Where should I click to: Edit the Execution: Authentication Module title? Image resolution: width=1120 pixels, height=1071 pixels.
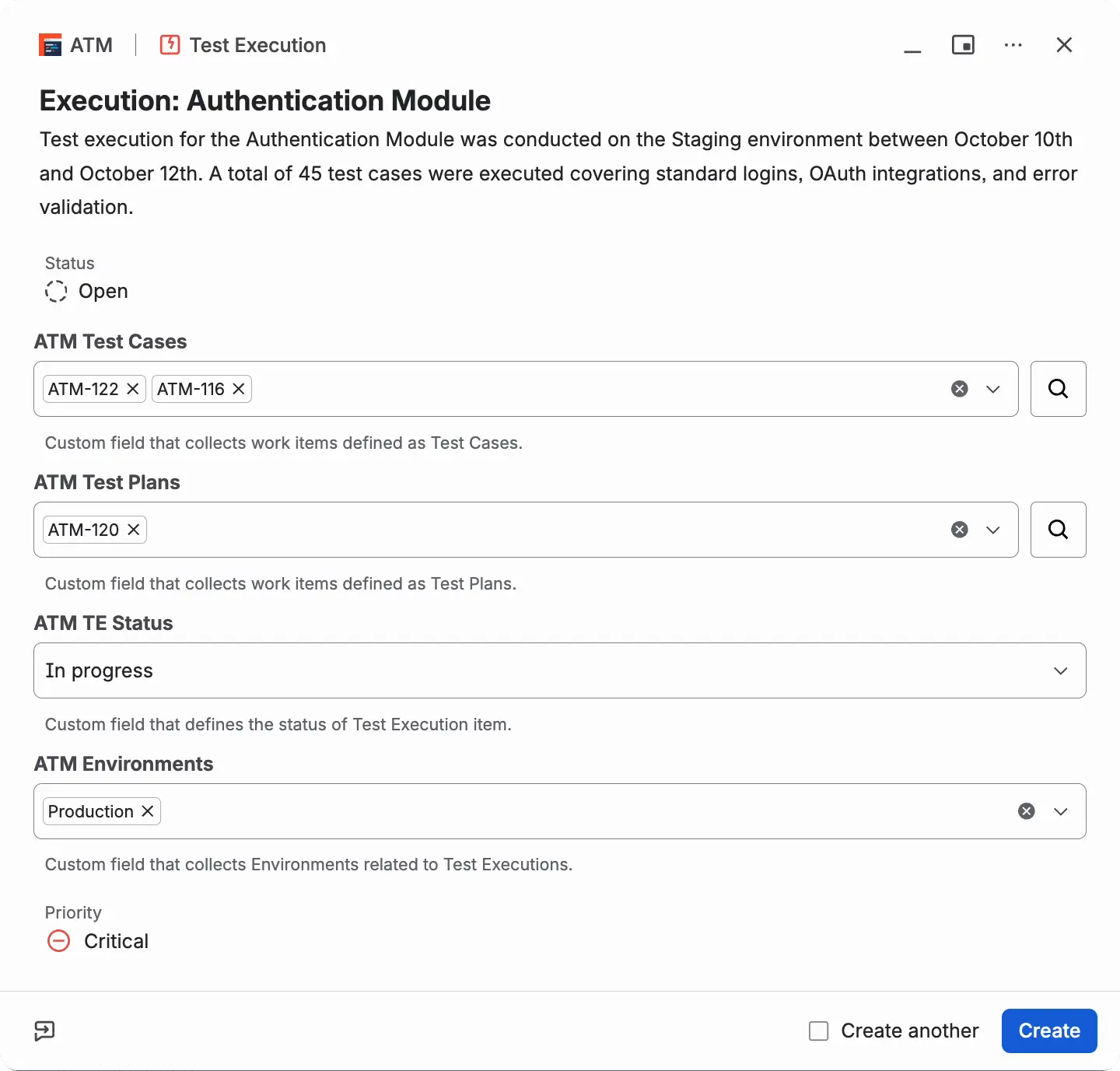coord(265,101)
